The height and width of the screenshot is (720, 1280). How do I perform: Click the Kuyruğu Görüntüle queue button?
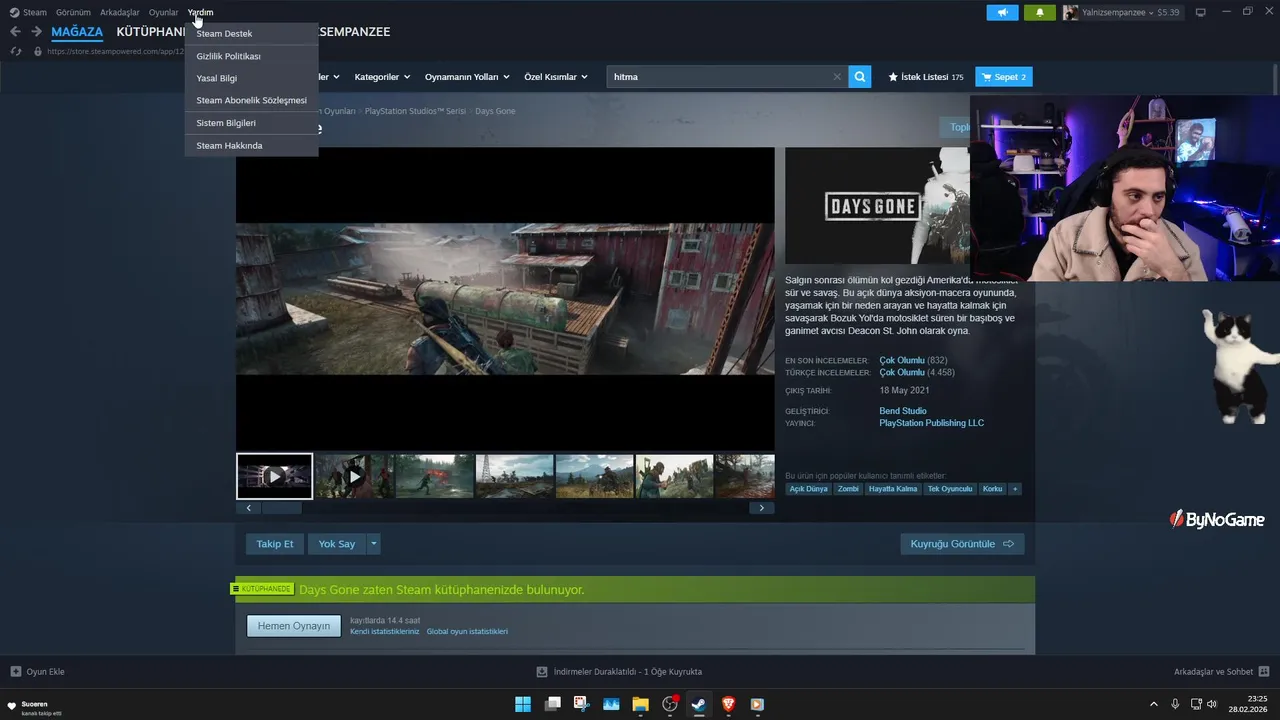[962, 544]
